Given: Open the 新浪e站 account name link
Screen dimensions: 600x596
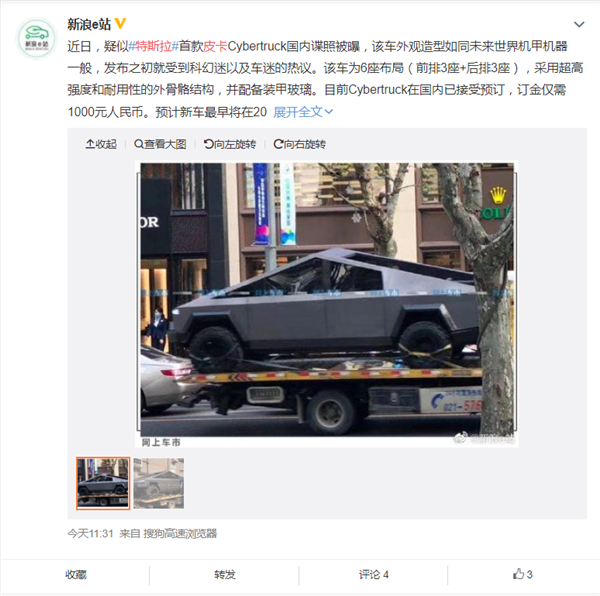Looking at the screenshot, I should [x=89, y=24].
